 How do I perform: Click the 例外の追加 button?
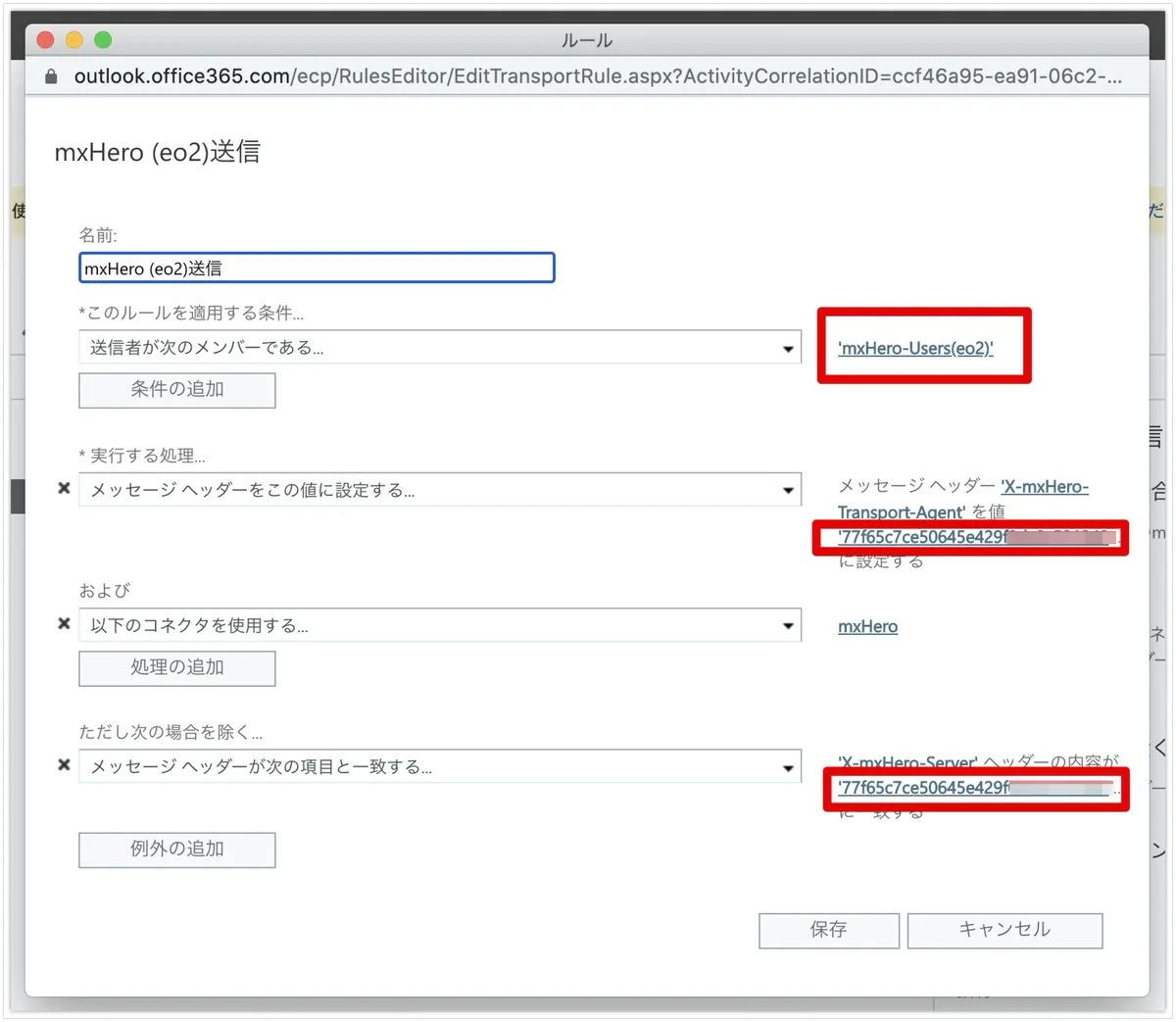click(177, 849)
